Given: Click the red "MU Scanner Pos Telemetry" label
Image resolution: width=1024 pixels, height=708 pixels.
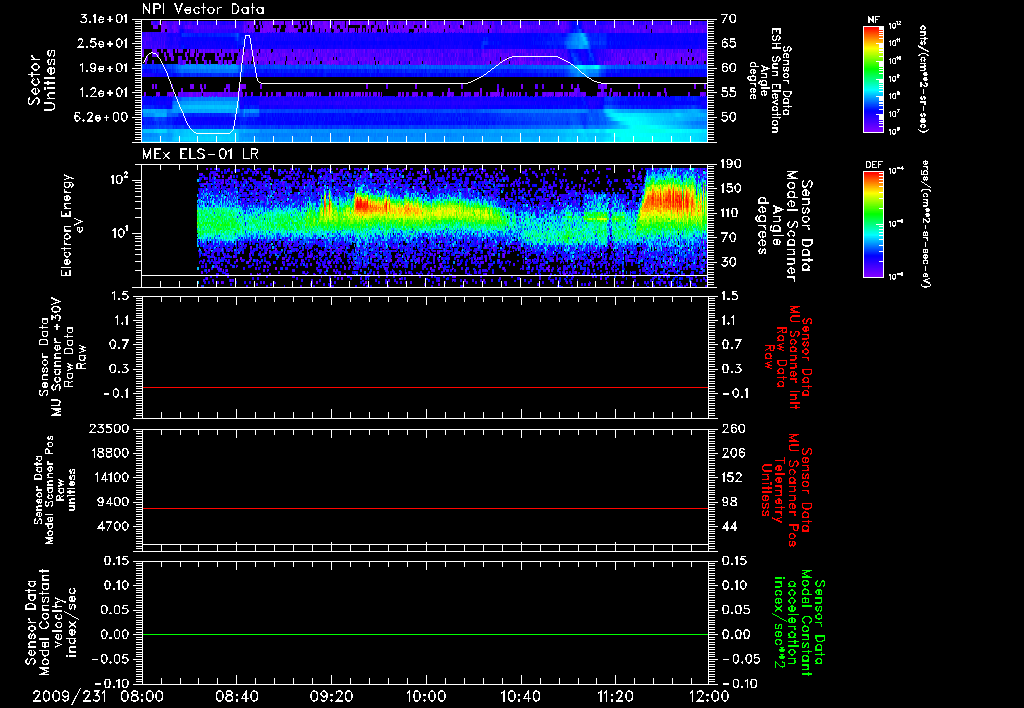Looking at the screenshot, I should [786, 490].
